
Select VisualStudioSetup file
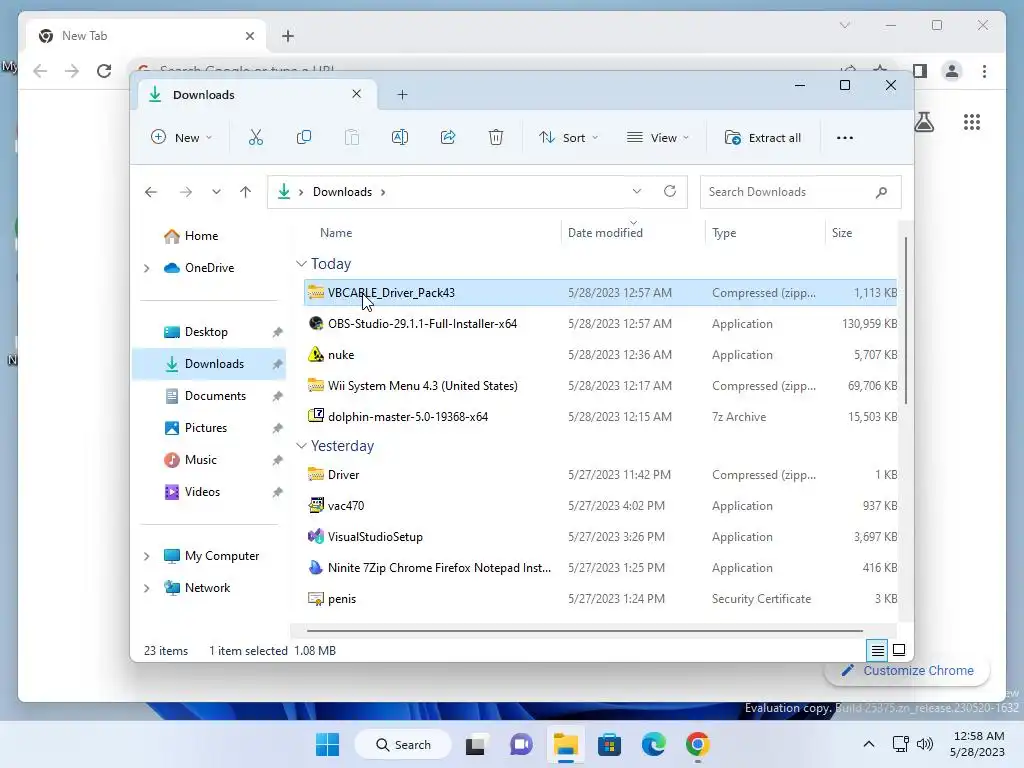(600, 537)
